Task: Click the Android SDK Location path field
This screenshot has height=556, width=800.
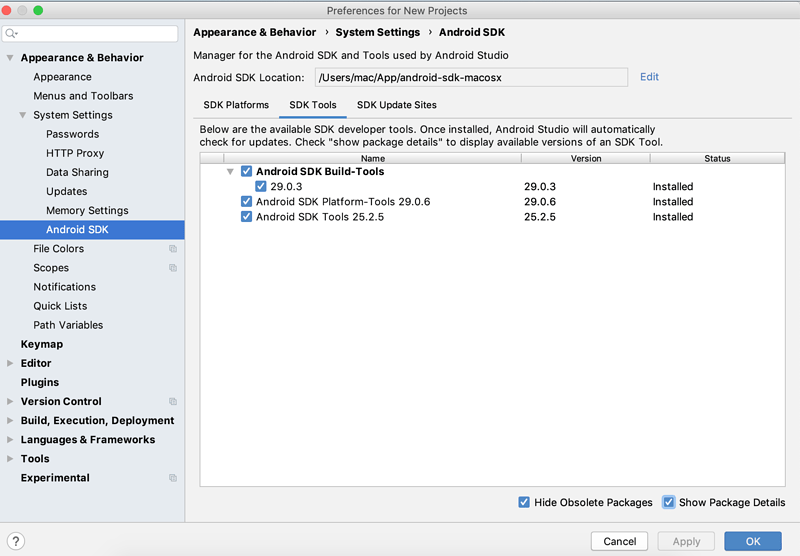Action: (471, 78)
